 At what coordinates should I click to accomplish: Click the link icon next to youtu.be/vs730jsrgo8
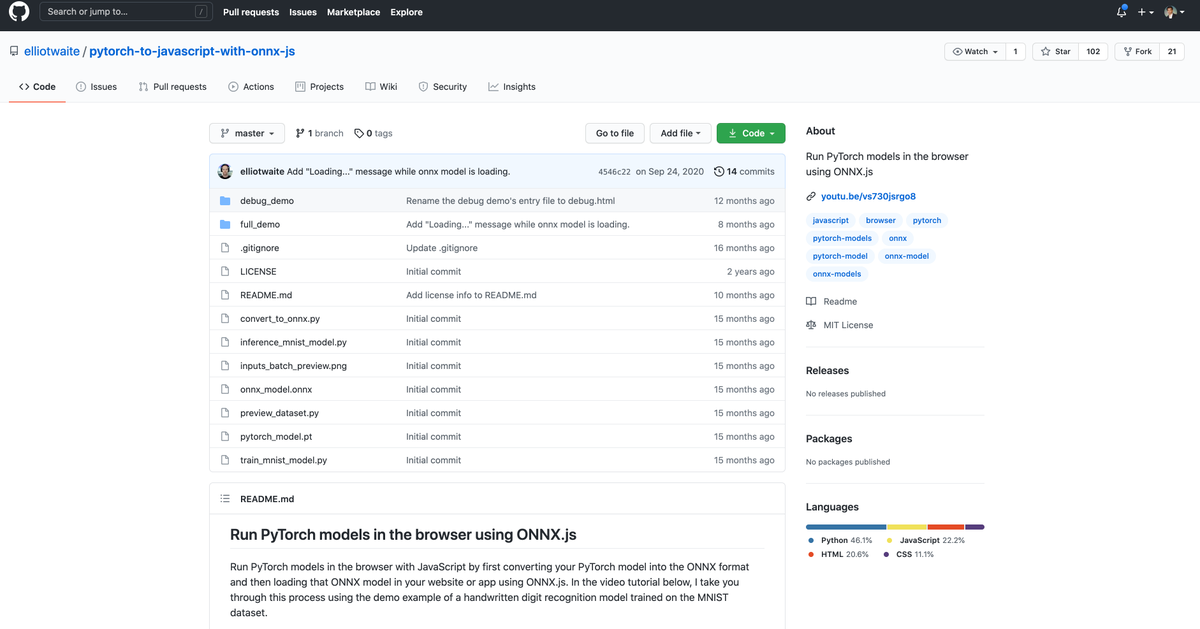810,196
